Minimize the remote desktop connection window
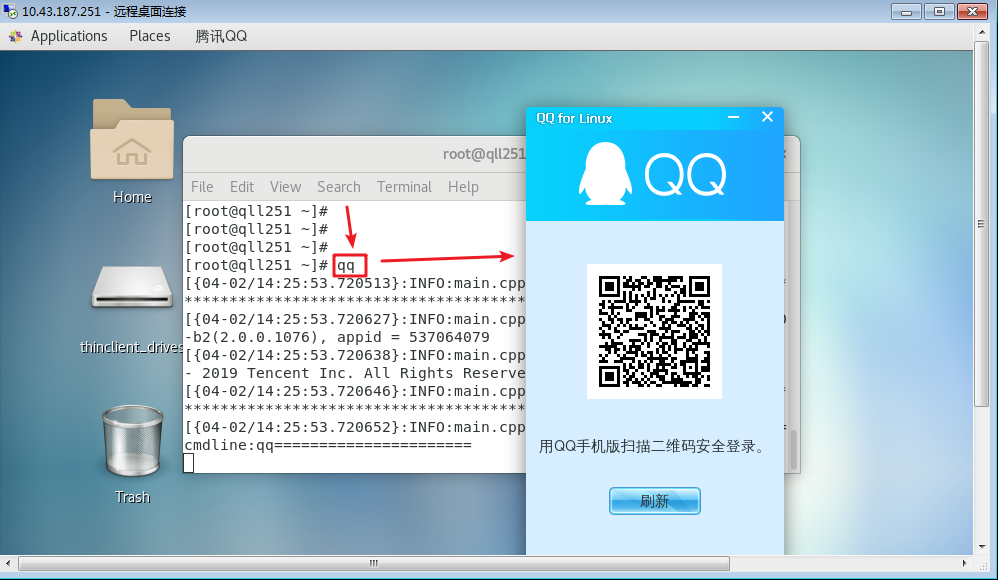 [x=906, y=11]
